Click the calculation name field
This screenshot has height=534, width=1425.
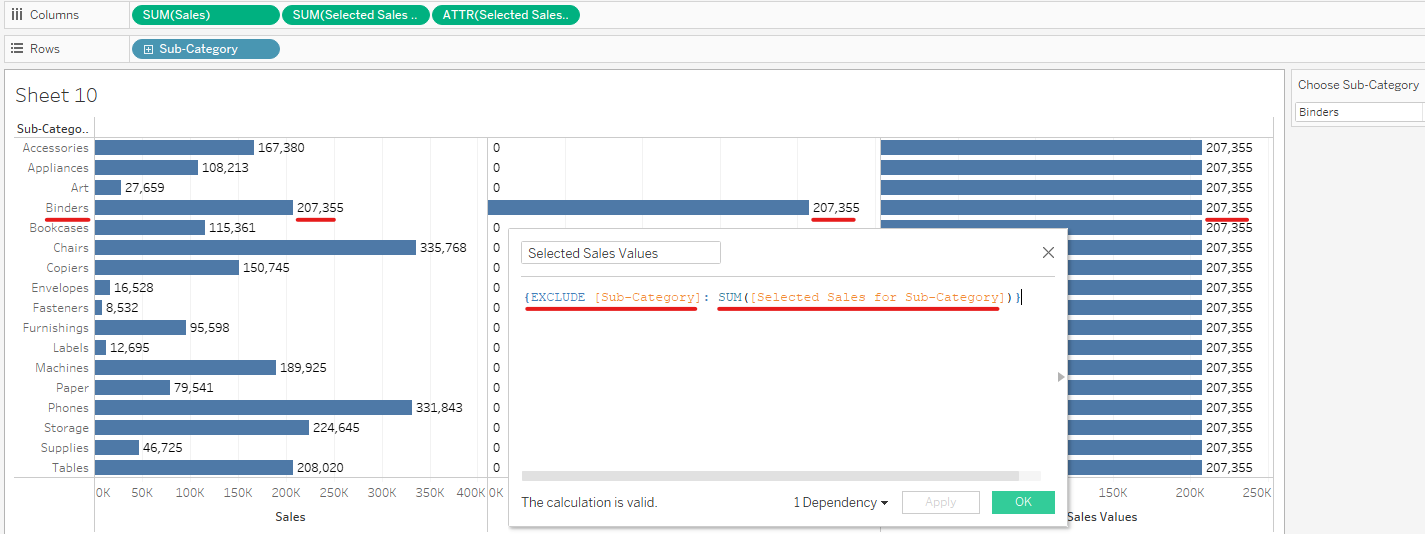620,253
